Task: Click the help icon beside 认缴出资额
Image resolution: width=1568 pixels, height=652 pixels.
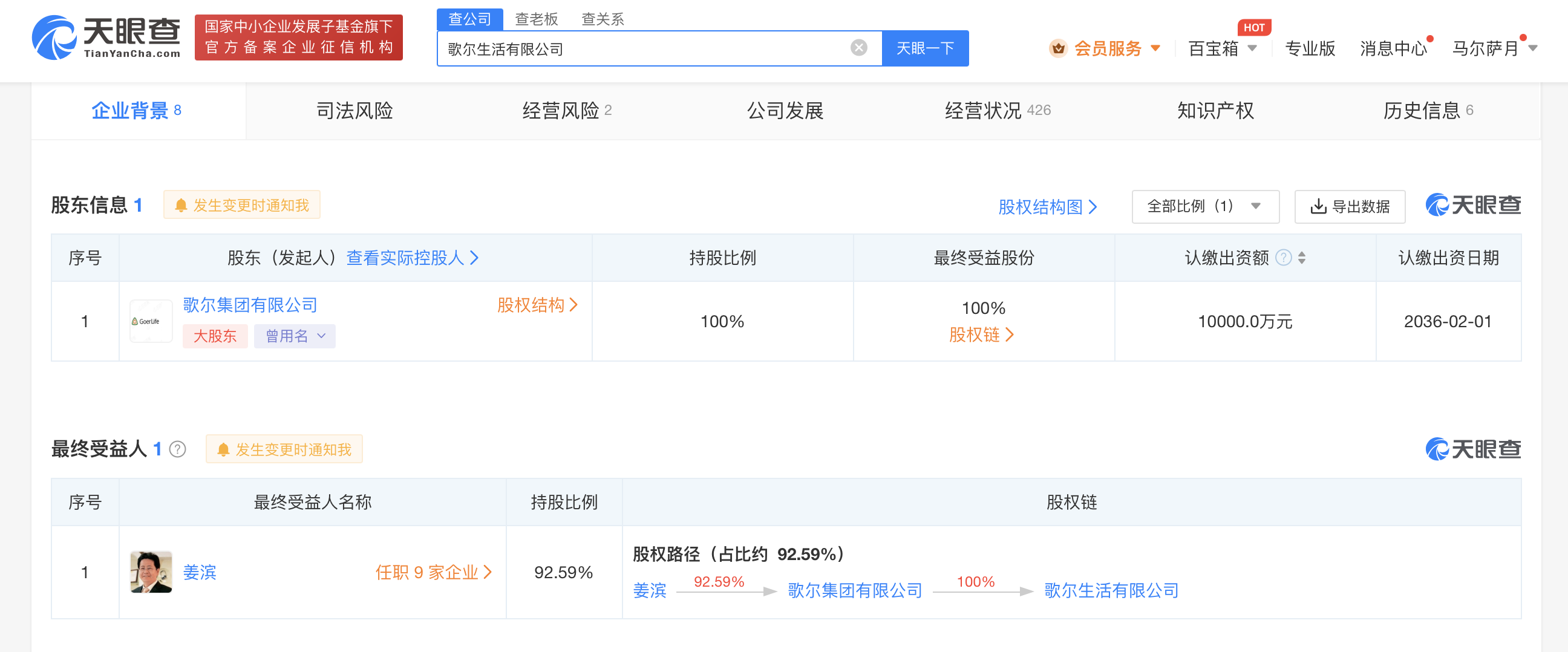Action: click(x=1283, y=258)
